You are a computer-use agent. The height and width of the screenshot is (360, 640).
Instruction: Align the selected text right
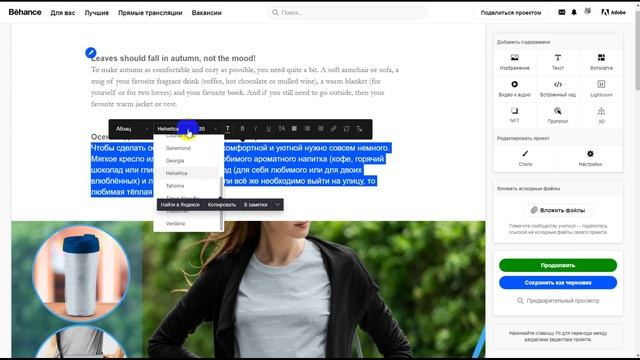pos(320,129)
